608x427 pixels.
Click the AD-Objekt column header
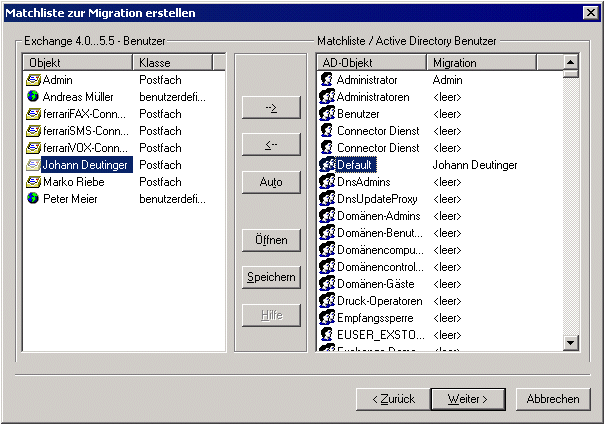point(371,63)
